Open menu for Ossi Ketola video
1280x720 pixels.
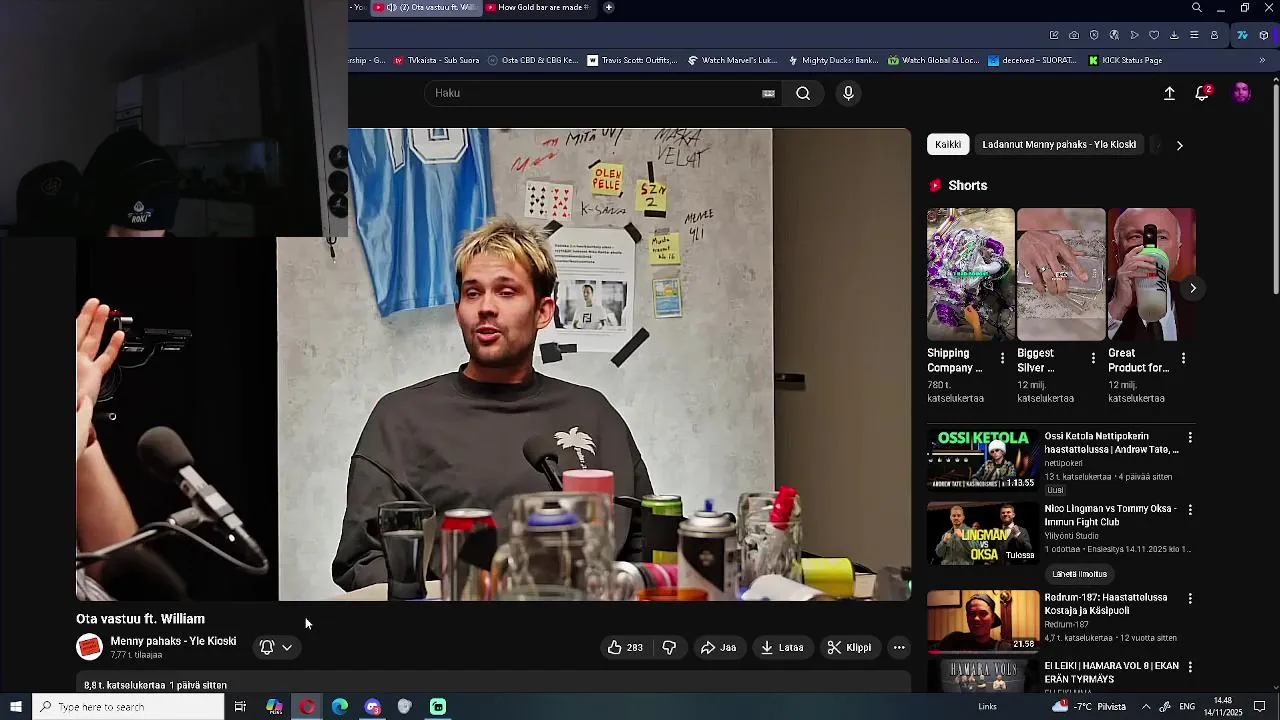tap(1190, 438)
